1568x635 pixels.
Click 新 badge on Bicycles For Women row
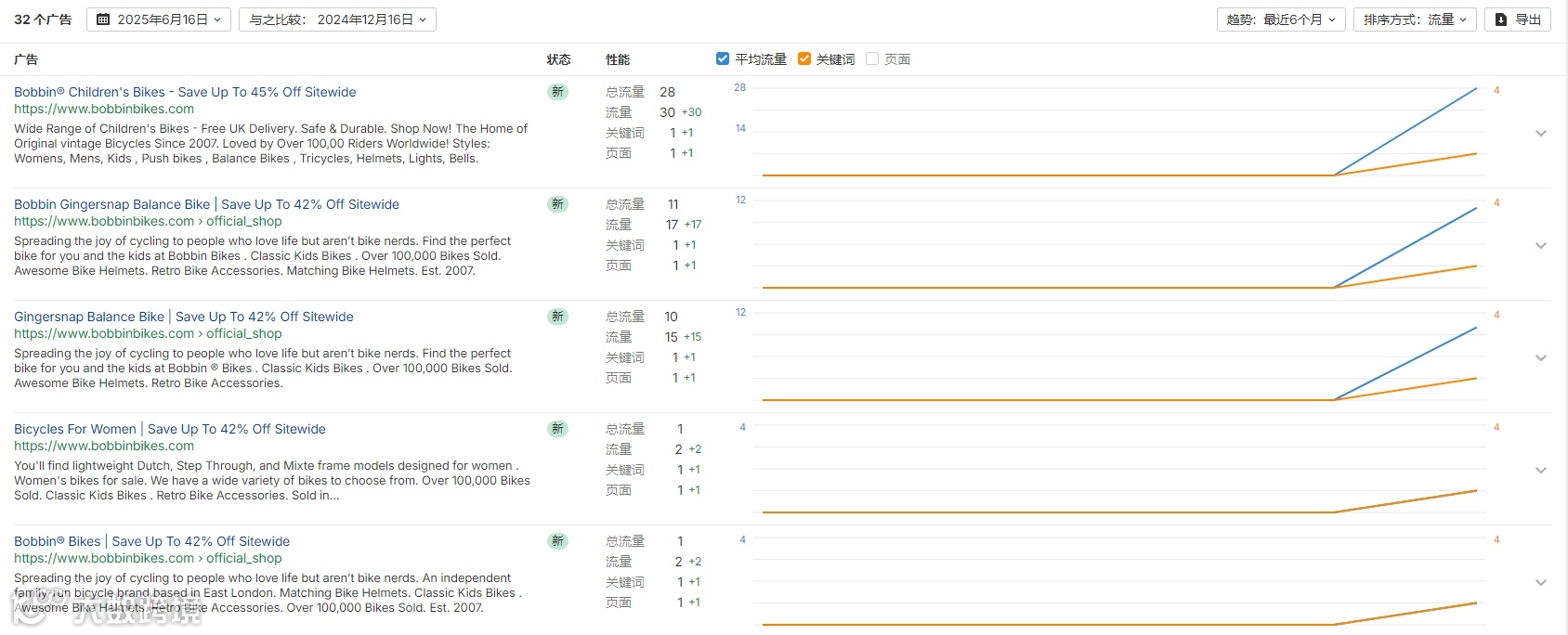pyautogui.click(x=557, y=429)
